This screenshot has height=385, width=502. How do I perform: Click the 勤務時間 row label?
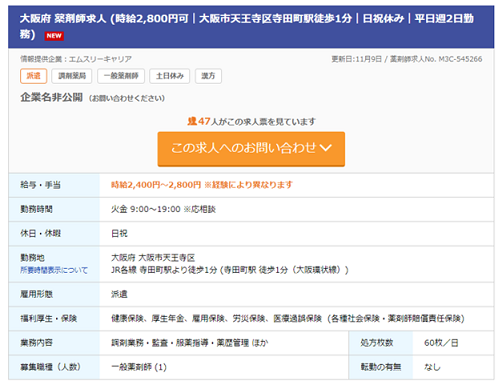(36, 209)
